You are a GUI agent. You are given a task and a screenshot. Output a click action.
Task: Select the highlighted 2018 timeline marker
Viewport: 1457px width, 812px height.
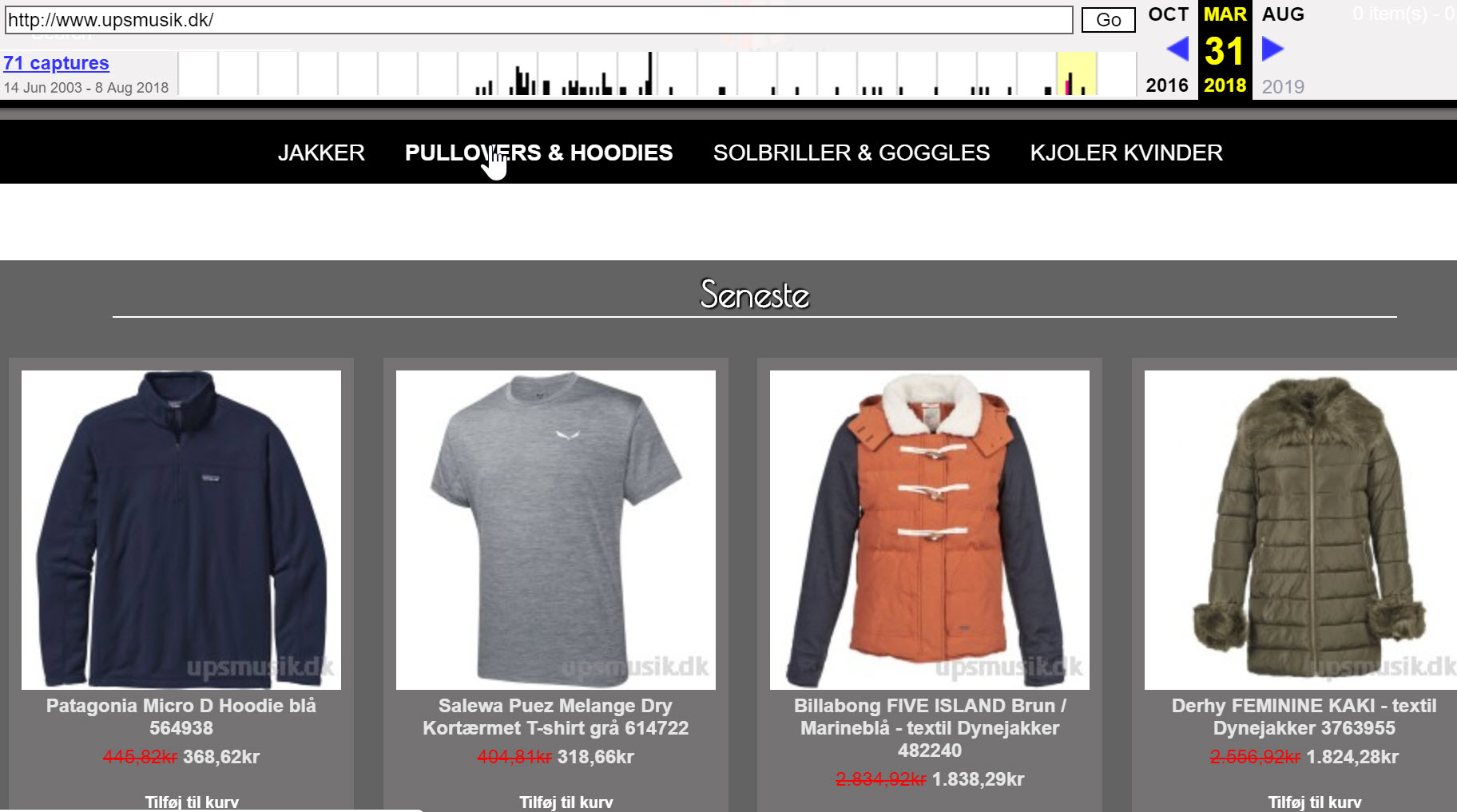1076,74
